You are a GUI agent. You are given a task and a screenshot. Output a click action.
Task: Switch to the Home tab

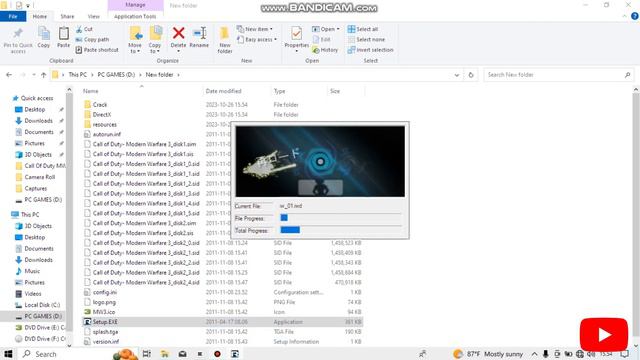pyautogui.click(x=40, y=16)
